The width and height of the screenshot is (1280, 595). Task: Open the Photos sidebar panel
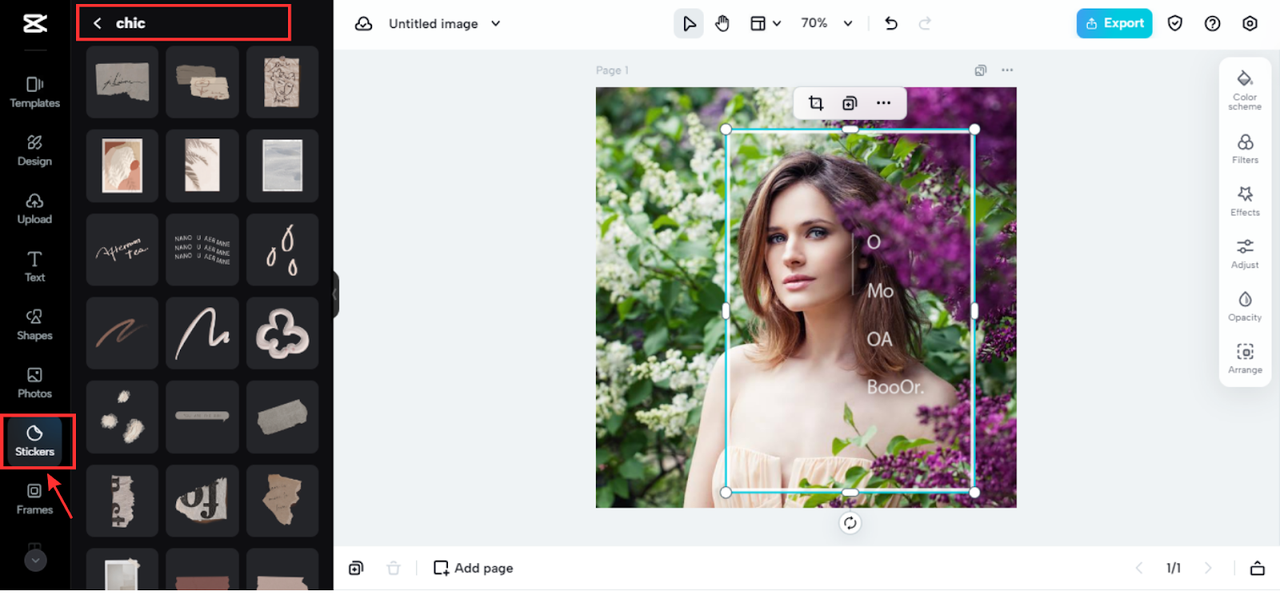[35, 382]
